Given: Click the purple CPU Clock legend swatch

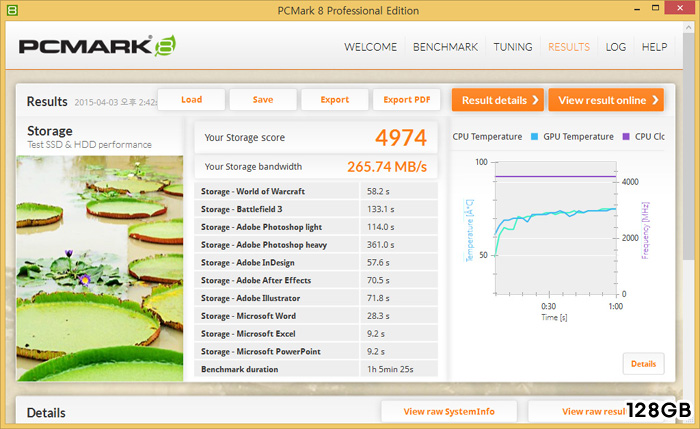Looking at the screenshot, I should tap(626, 136).
